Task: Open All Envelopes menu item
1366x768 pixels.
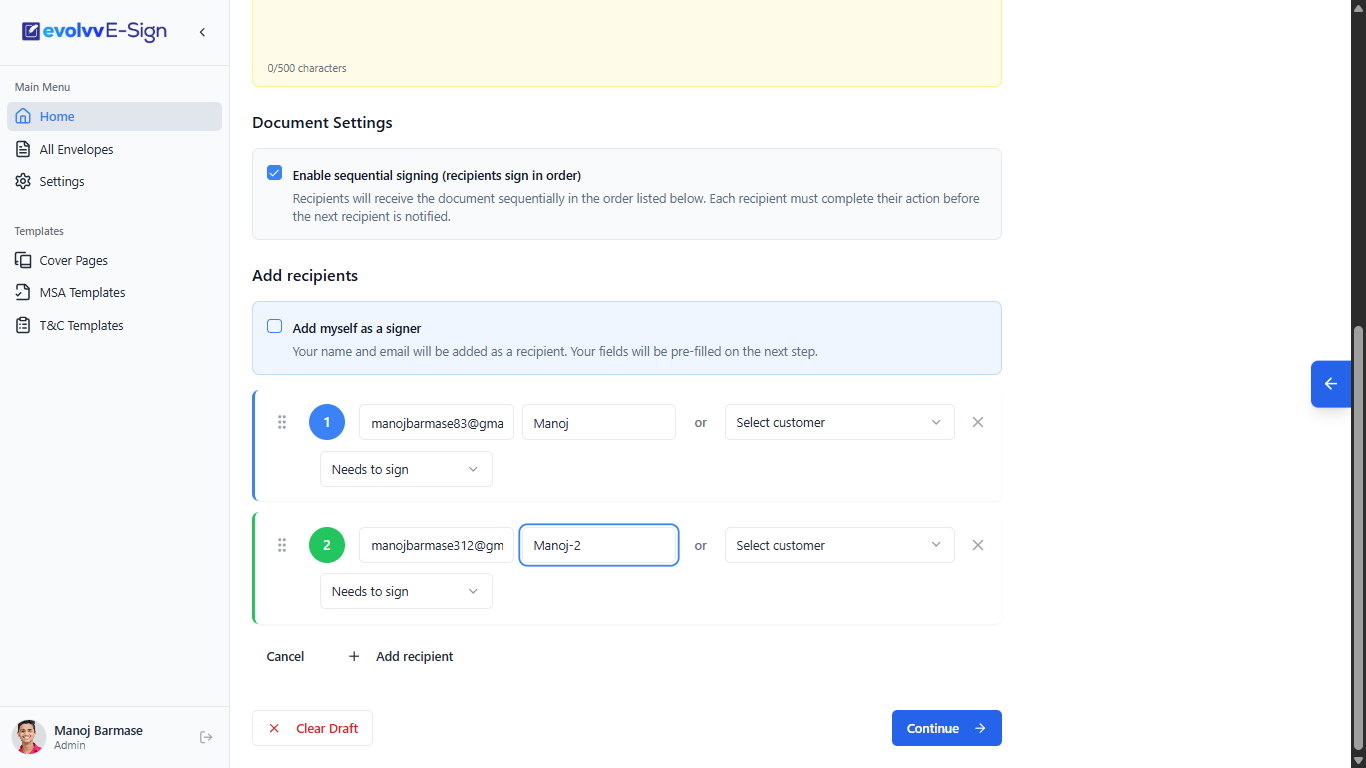Action: click(x=114, y=149)
